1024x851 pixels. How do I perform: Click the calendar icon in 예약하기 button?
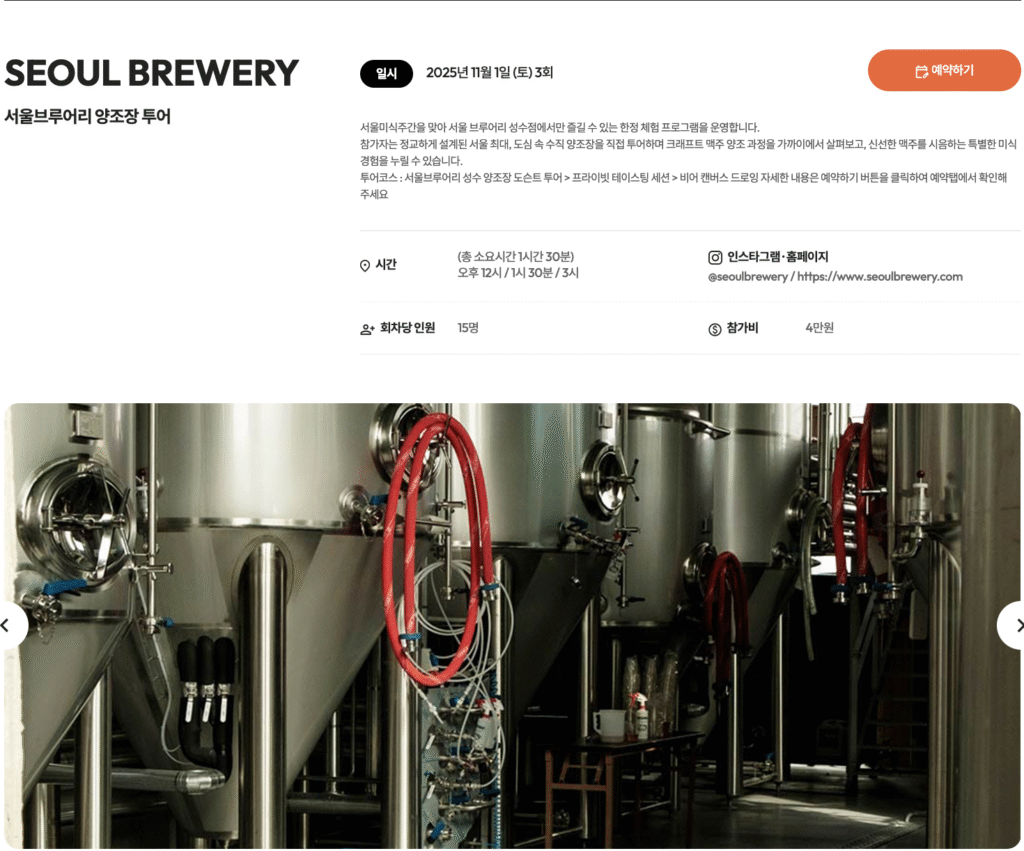point(921,72)
